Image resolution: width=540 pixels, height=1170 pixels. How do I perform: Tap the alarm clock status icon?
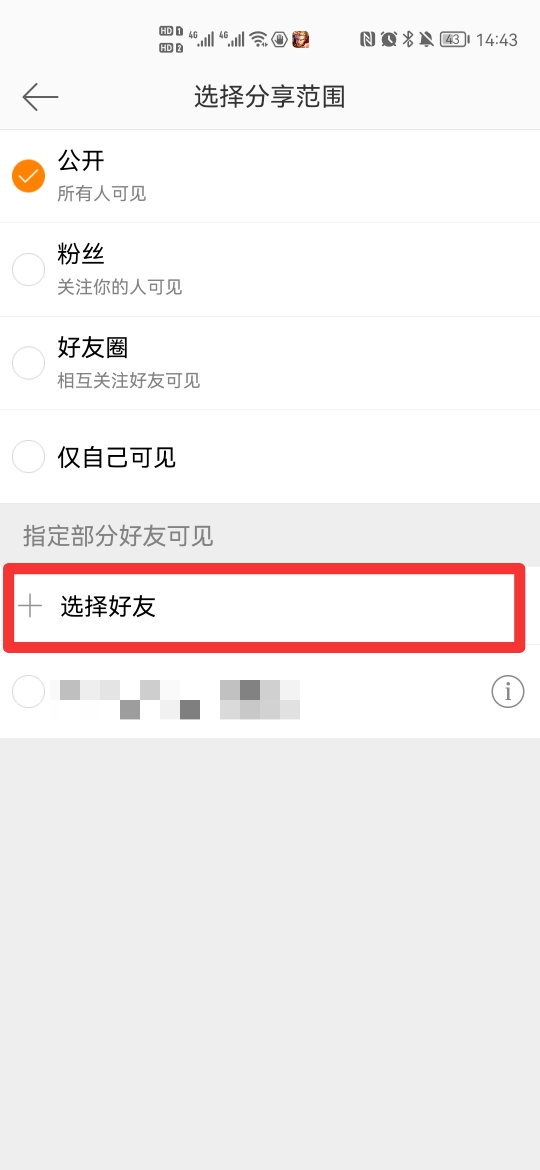point(389,40)
